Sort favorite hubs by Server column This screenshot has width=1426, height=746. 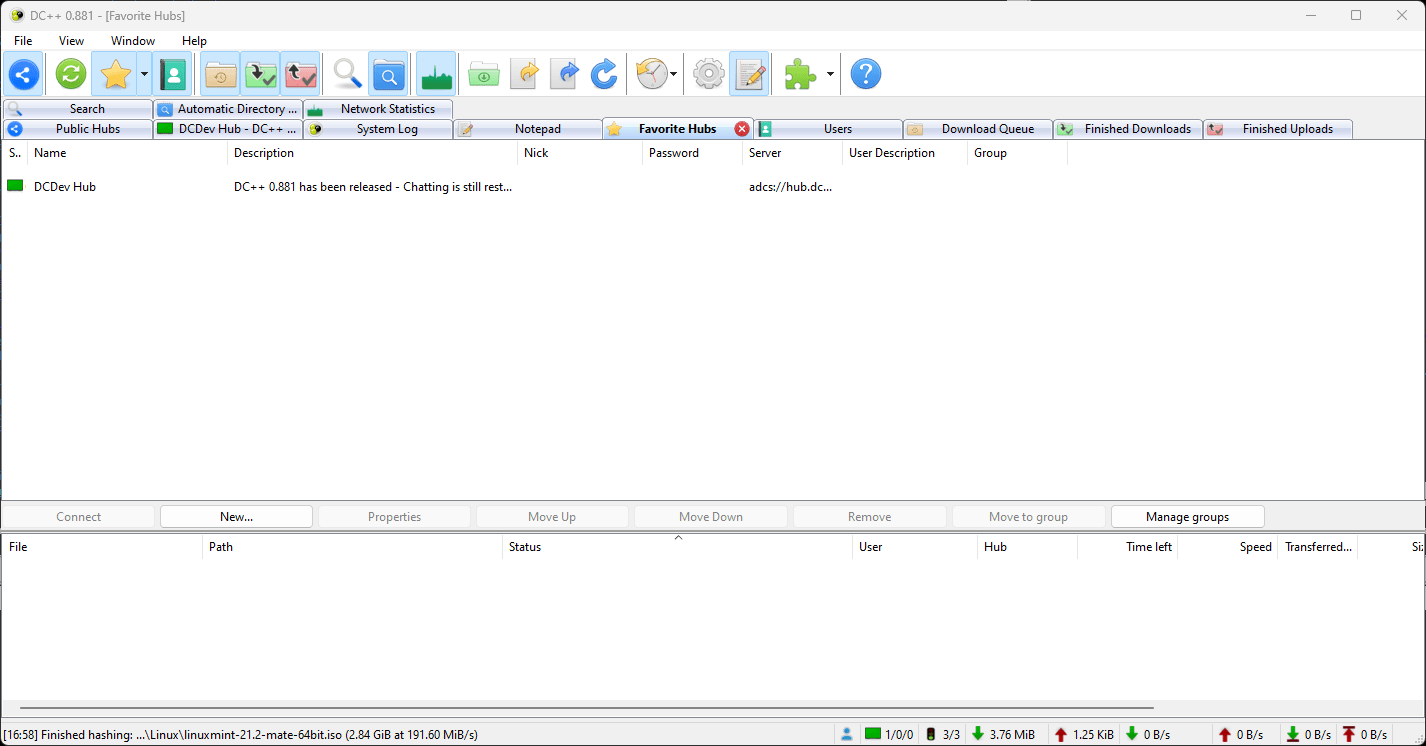793,153
